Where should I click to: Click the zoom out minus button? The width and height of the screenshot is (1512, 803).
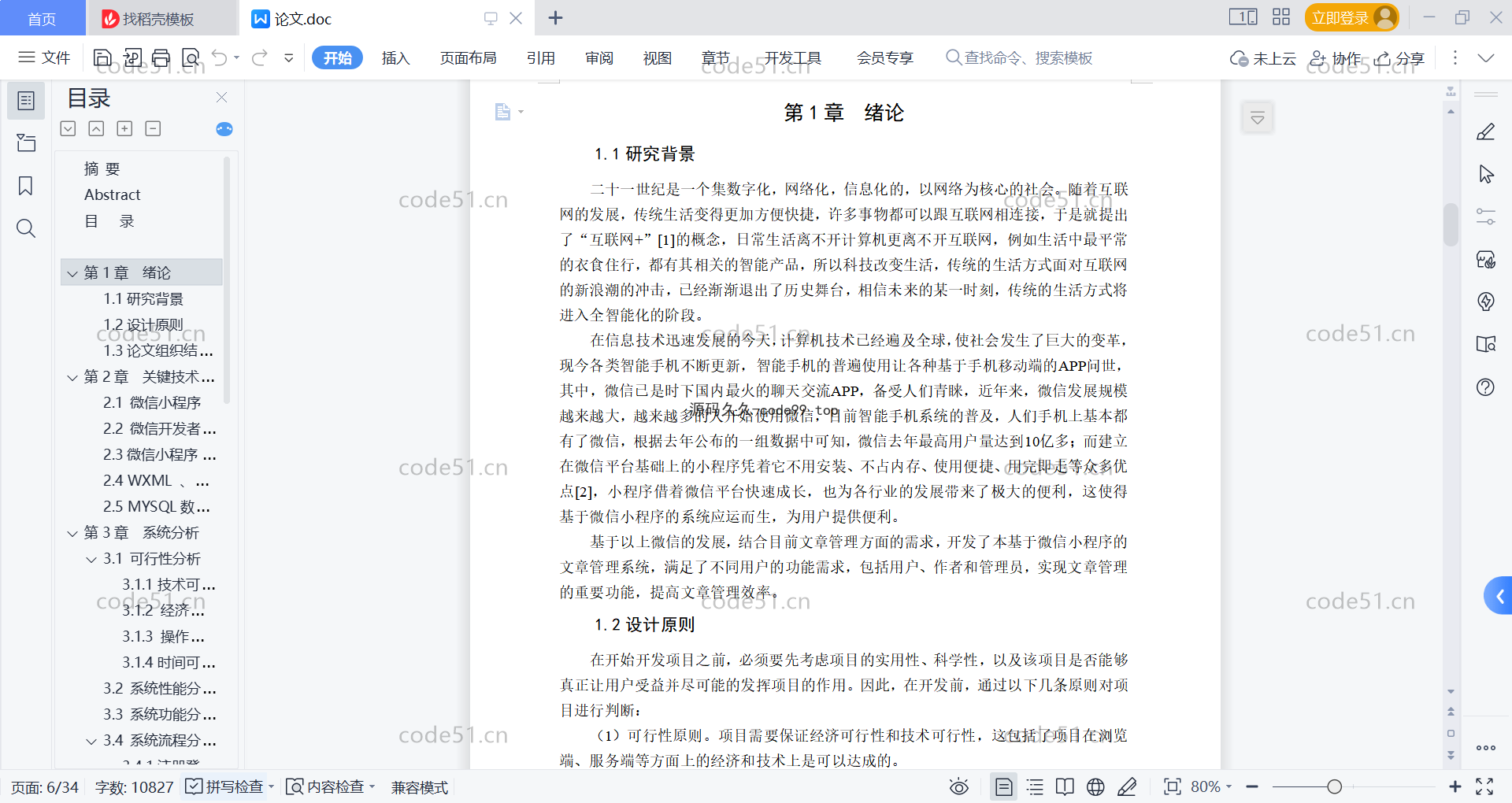pos(1252,786)
